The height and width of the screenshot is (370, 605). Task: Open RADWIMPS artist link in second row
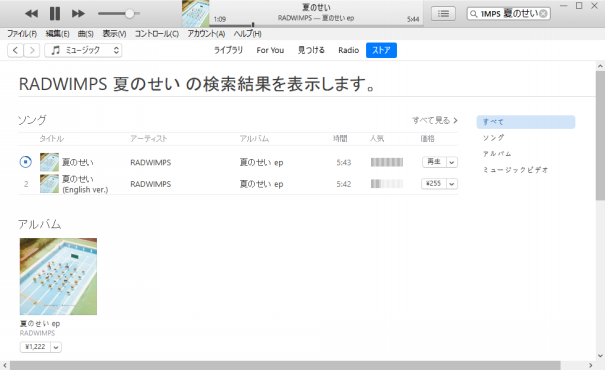150,184
